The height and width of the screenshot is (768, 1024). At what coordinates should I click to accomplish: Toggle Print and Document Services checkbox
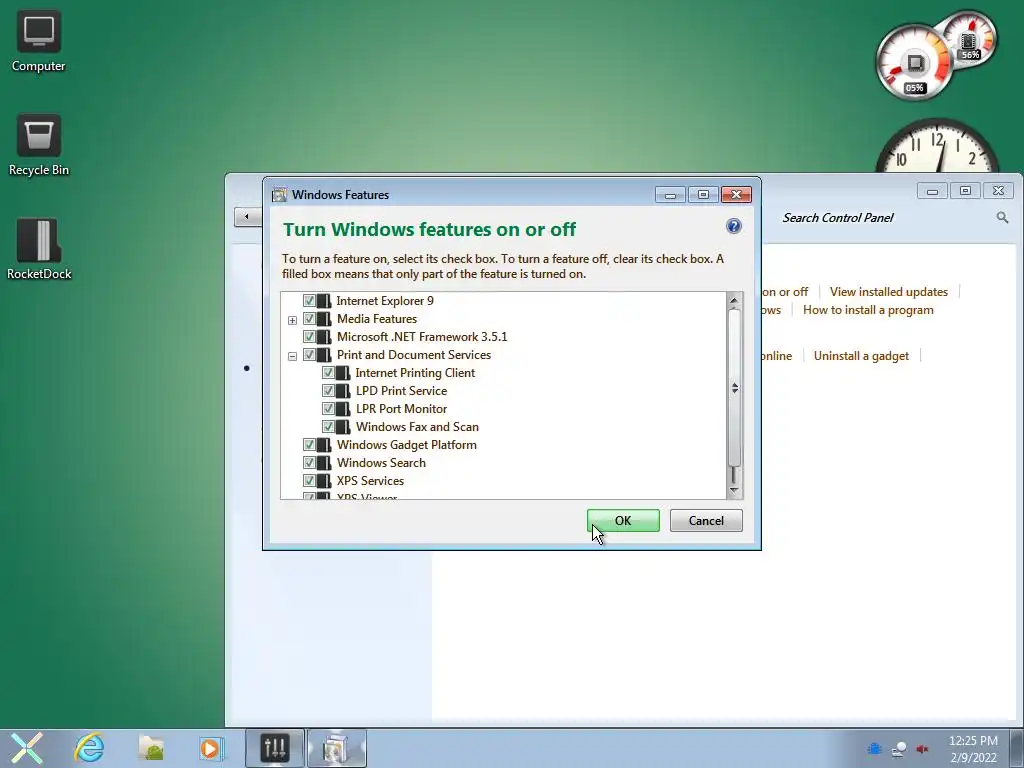[310, 355]
